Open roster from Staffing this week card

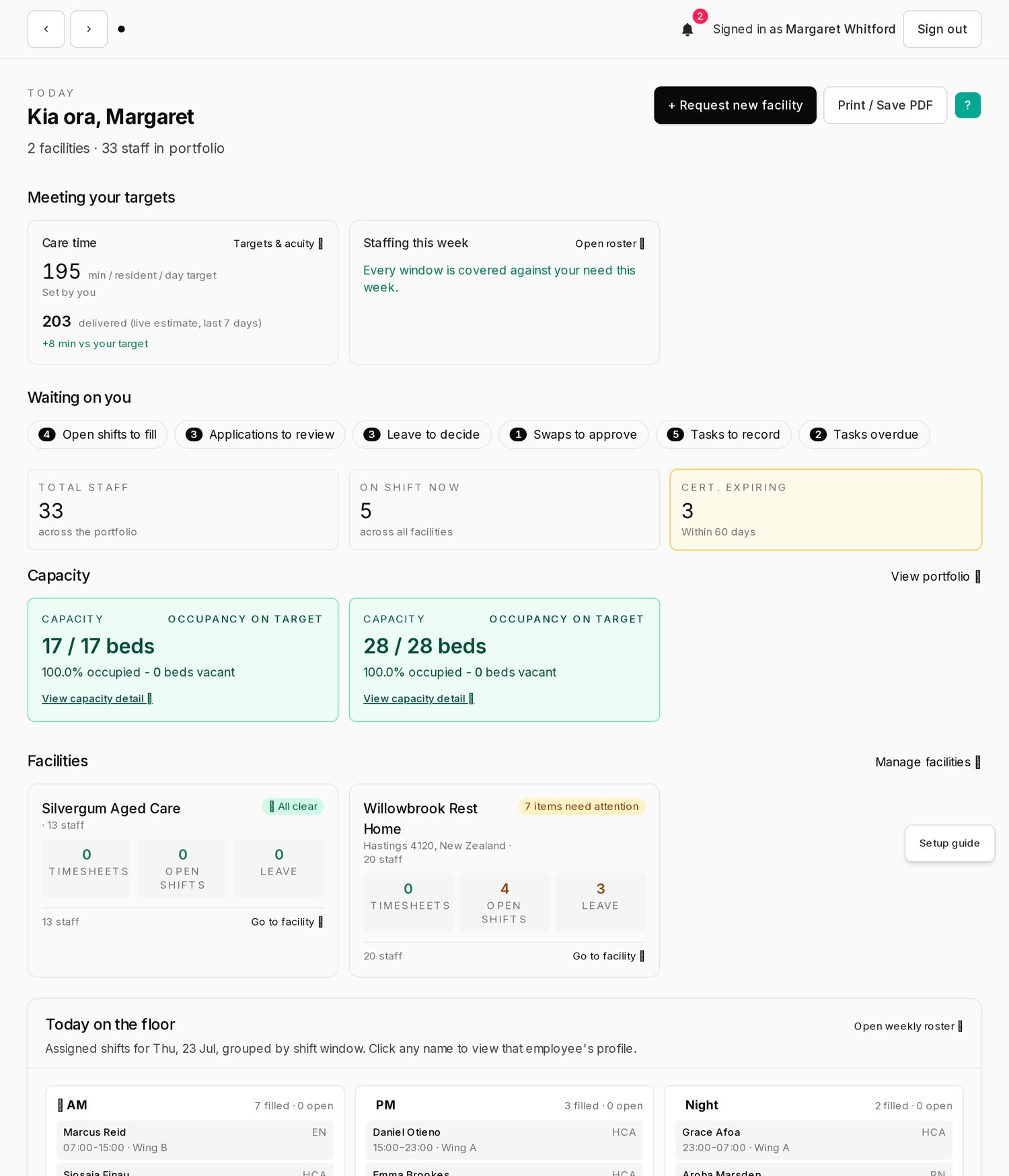click(609, 244)
